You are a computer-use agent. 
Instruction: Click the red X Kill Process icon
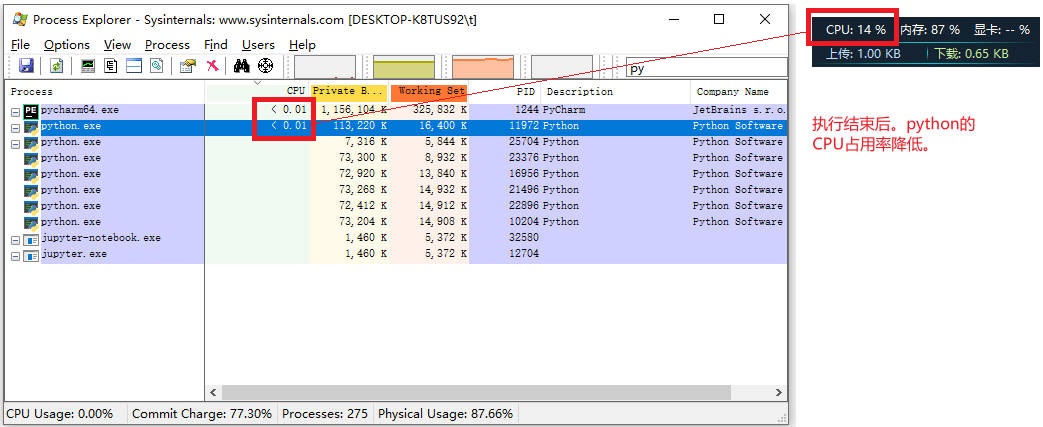[x=212, y=66]
